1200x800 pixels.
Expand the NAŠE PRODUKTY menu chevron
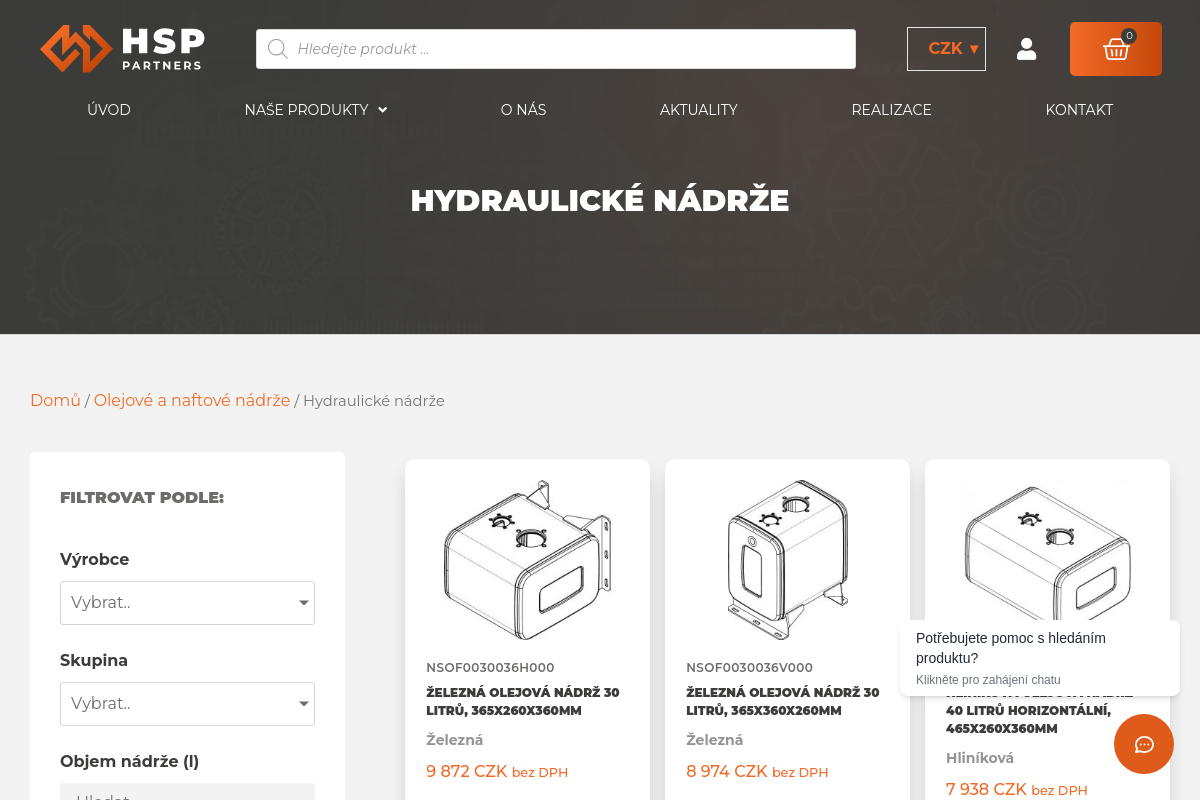(383, 110)
